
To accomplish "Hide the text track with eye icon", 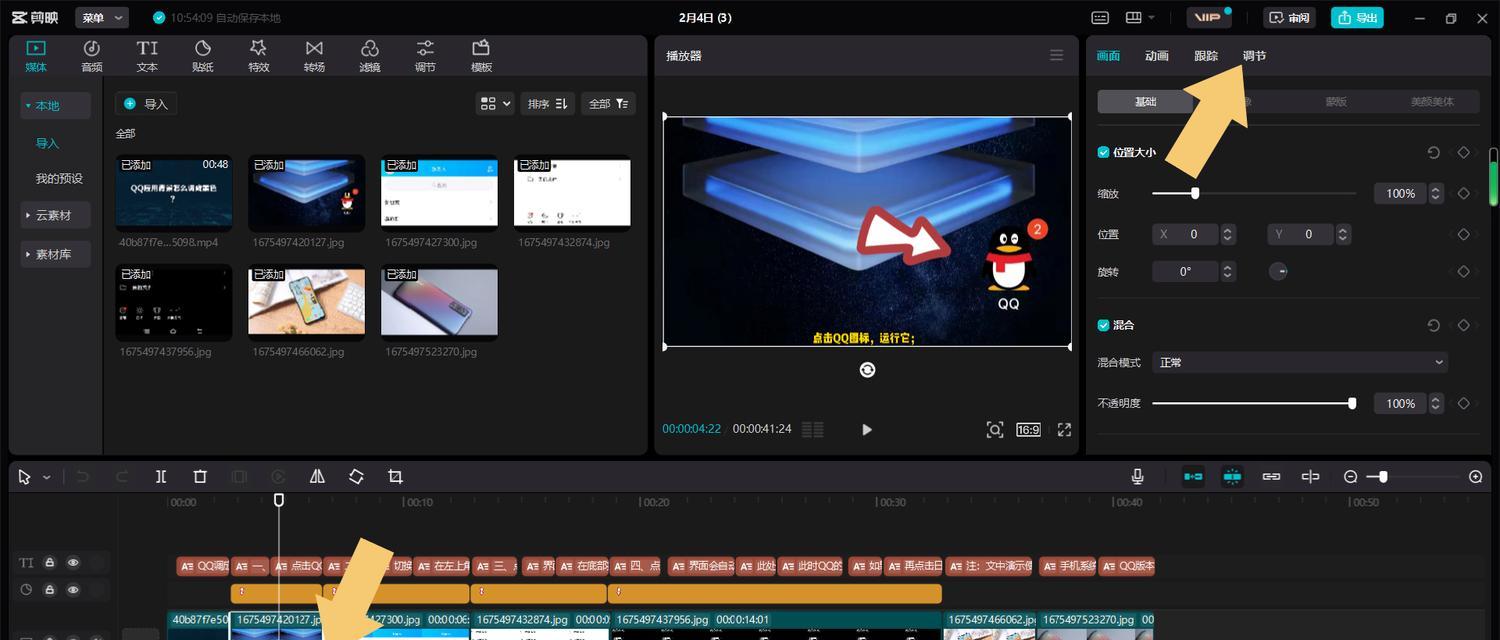I will pos(73,563).
